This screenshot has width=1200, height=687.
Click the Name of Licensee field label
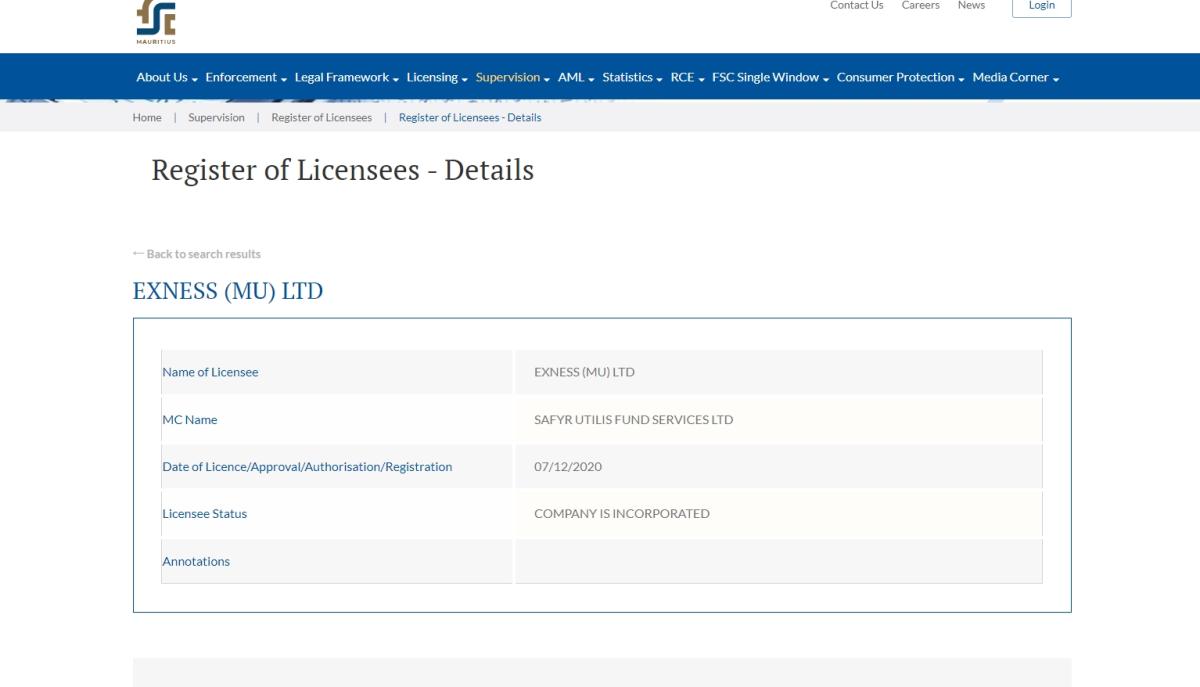pyautogui.click(x=210, y=371)
